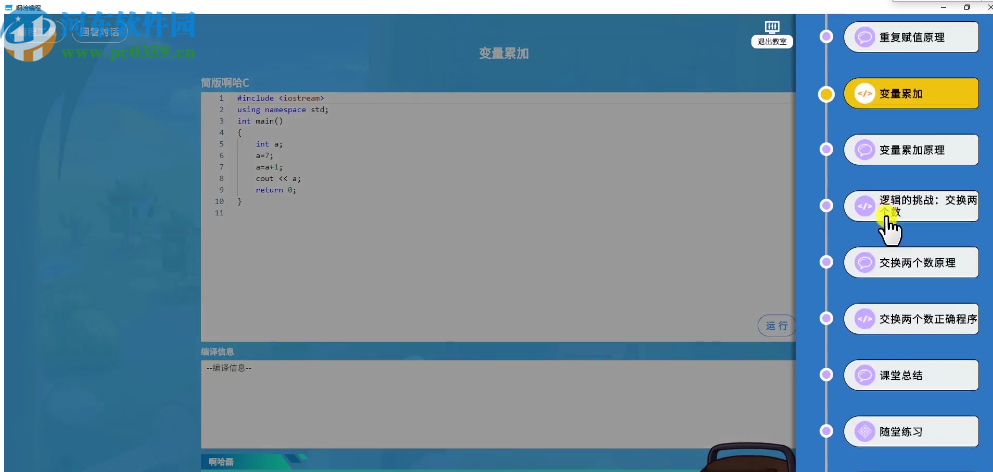This screenshot has width=993, height=472.
Task: Open the exercise icon for 随堂练习
Action: (864, 431)
